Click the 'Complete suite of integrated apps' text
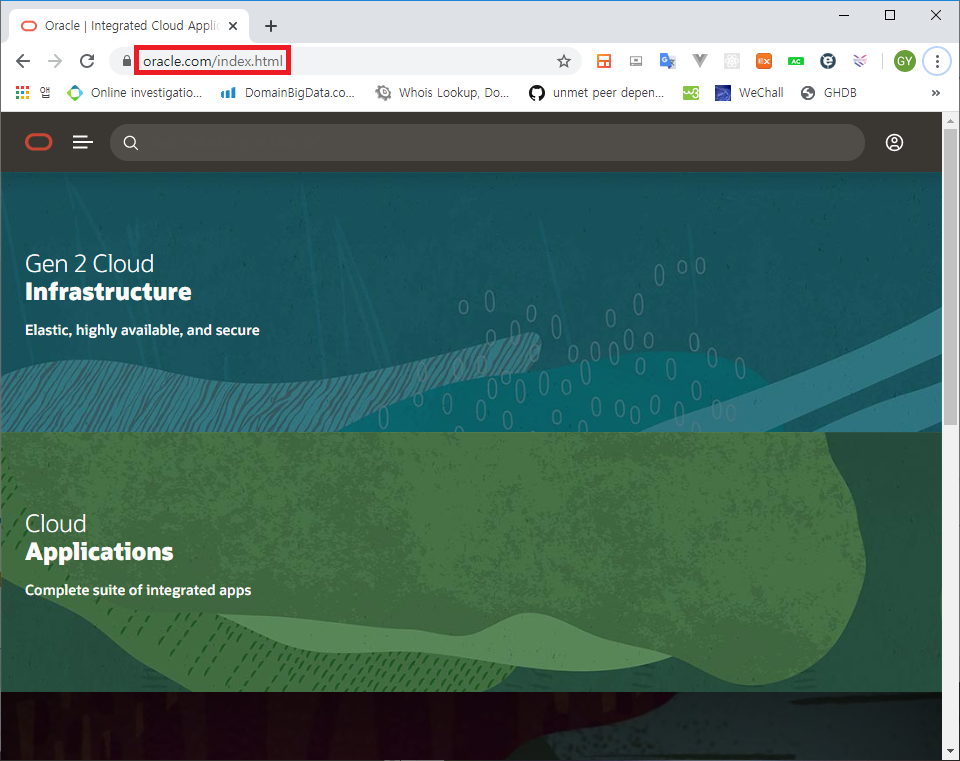Viewport: 960px width, 761px height. [x=138, y=590]
